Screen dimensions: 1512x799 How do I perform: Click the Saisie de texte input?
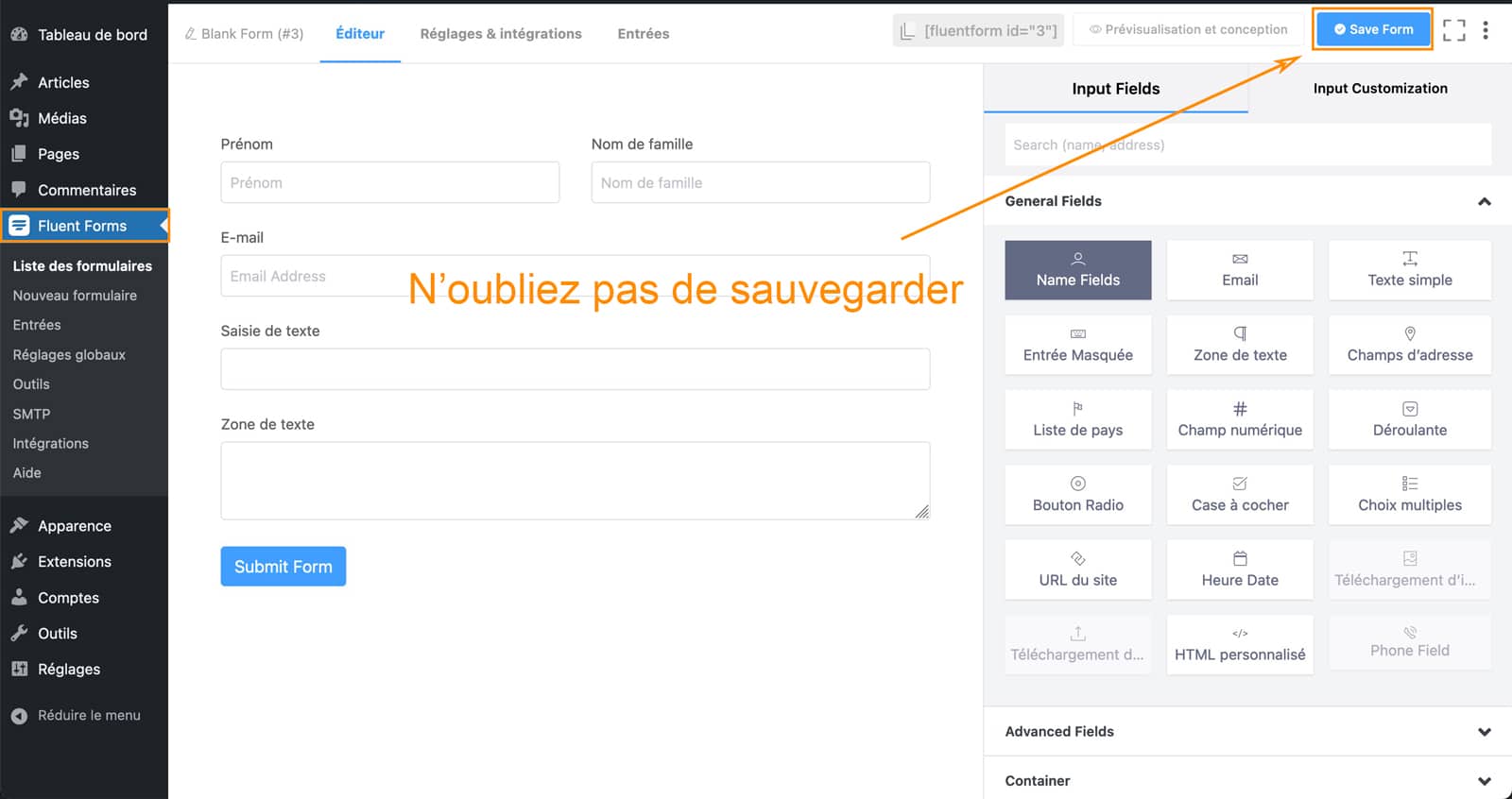point(576,369)
